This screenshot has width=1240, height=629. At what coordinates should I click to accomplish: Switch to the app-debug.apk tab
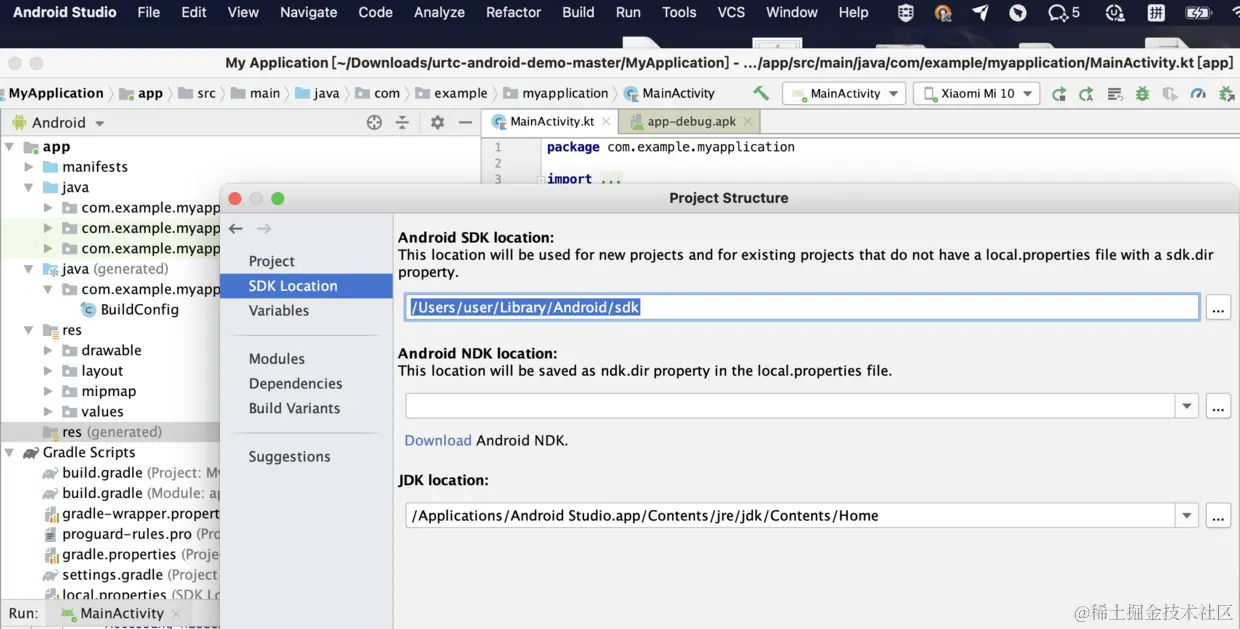pyautogui.click(x=691, y=121)
